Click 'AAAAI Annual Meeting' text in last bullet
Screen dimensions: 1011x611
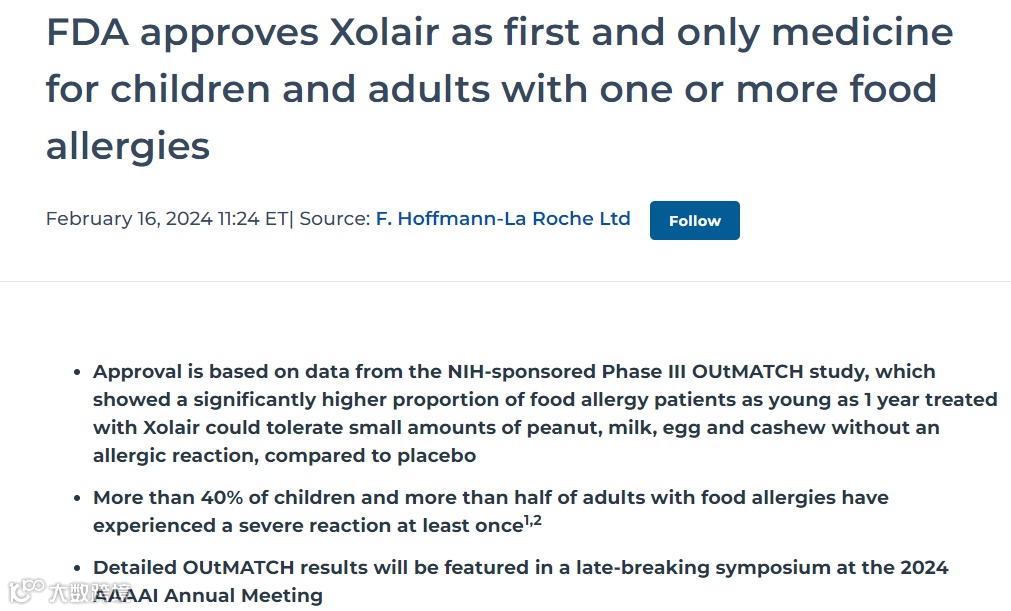[x=208, y=596]
